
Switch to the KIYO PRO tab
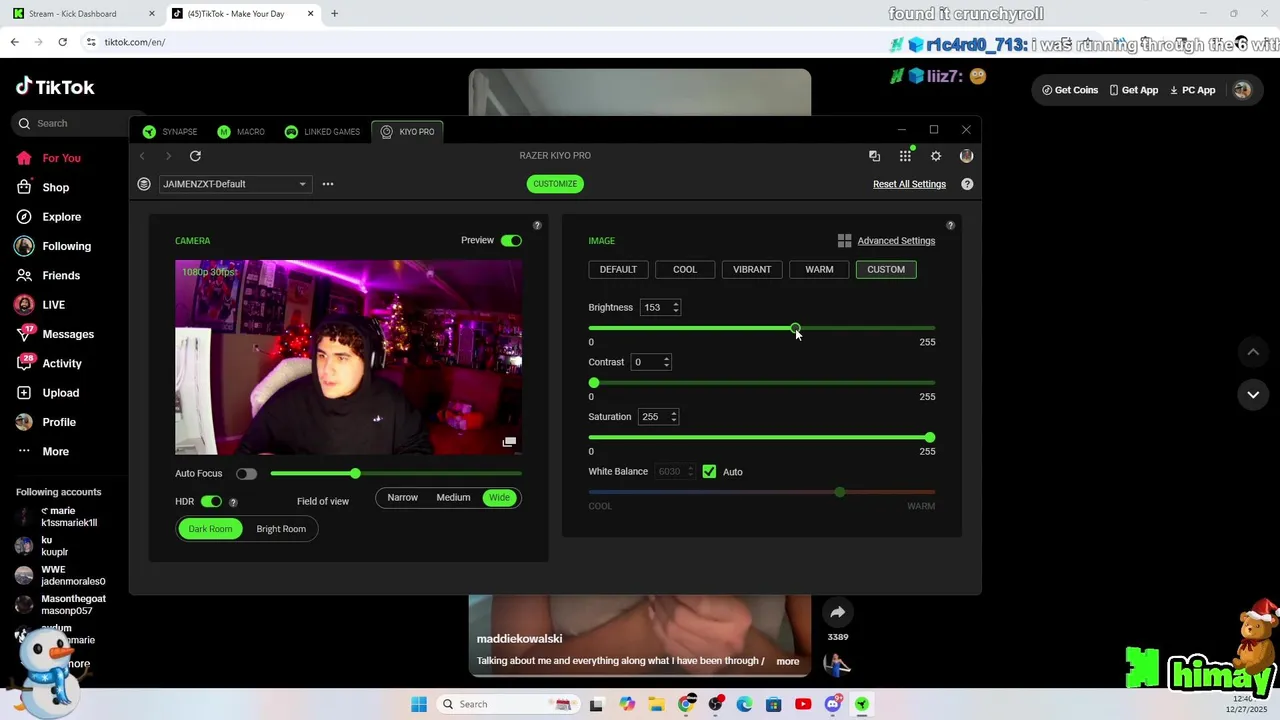coord(407,132)
